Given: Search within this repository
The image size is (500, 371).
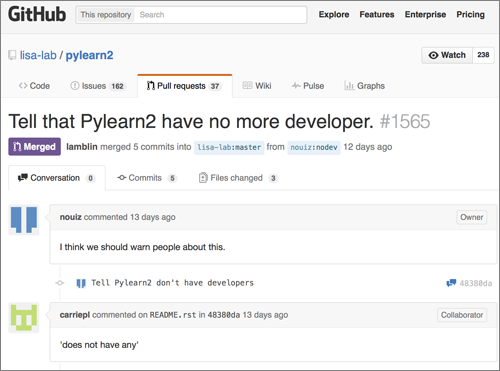Looking at the screenshot, I should click(x=220, y=15).
